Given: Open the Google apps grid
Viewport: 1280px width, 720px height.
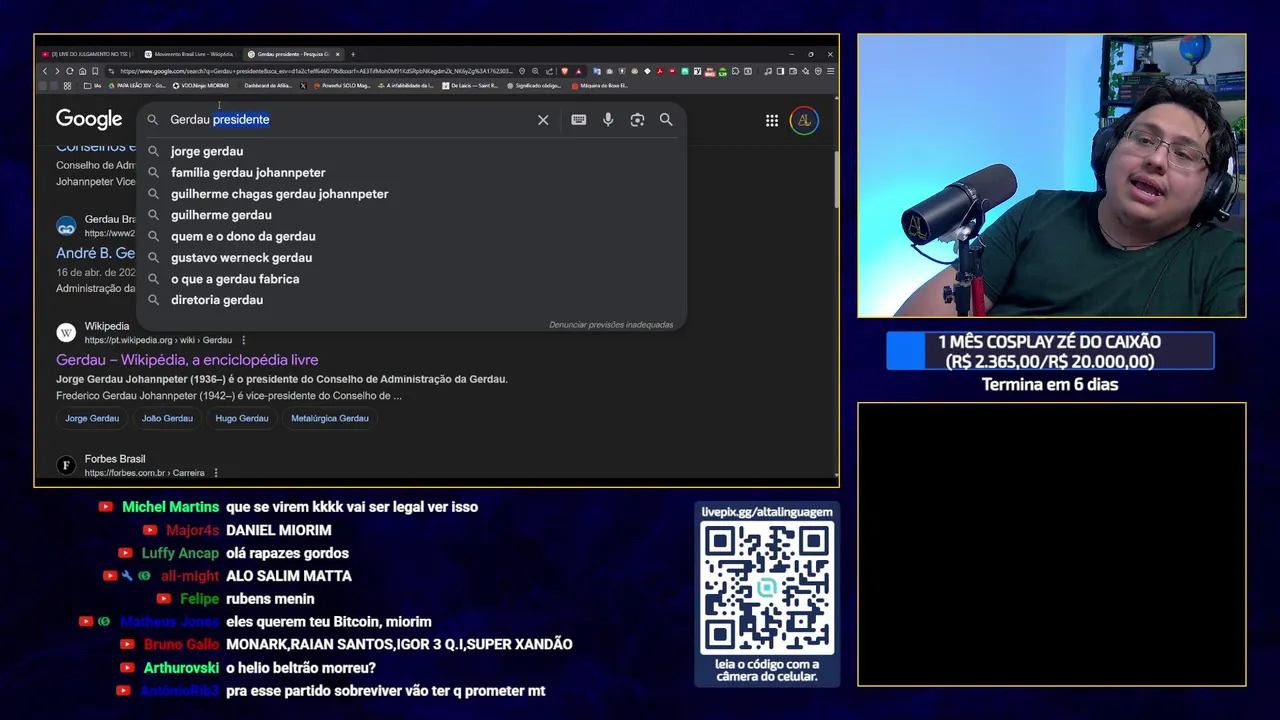Looking at the screenshot, I should [x=772, y=120].
